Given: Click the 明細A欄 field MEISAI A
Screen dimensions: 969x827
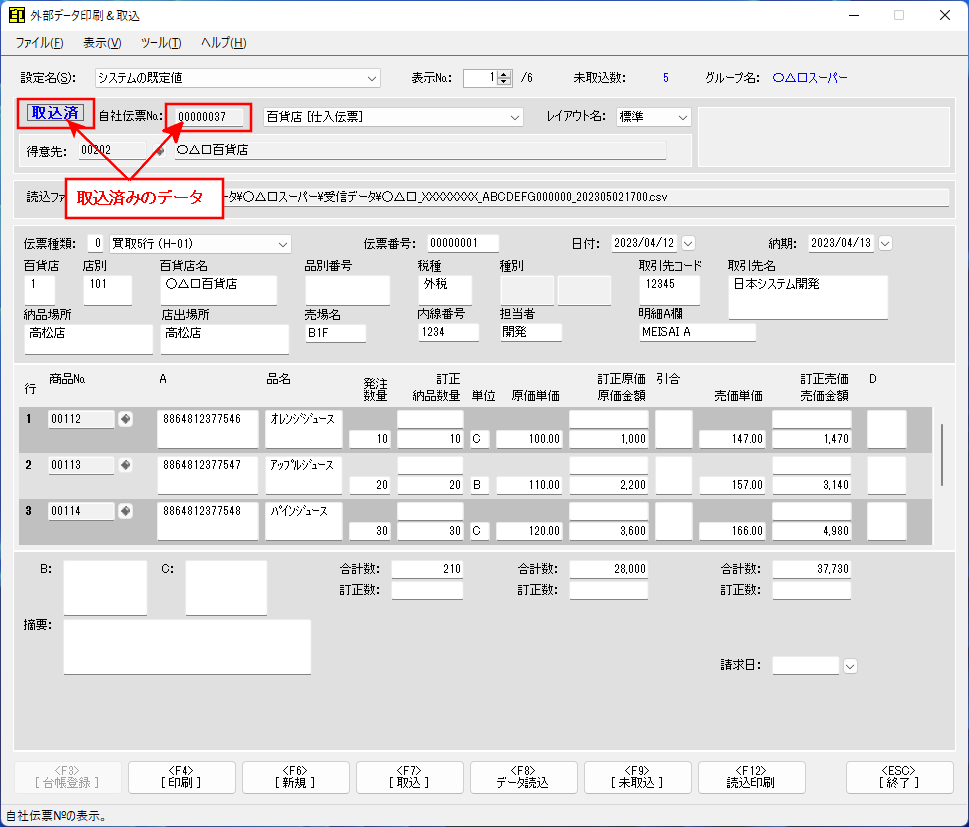Looking at the screenshot, I should [x=697, y=333].
